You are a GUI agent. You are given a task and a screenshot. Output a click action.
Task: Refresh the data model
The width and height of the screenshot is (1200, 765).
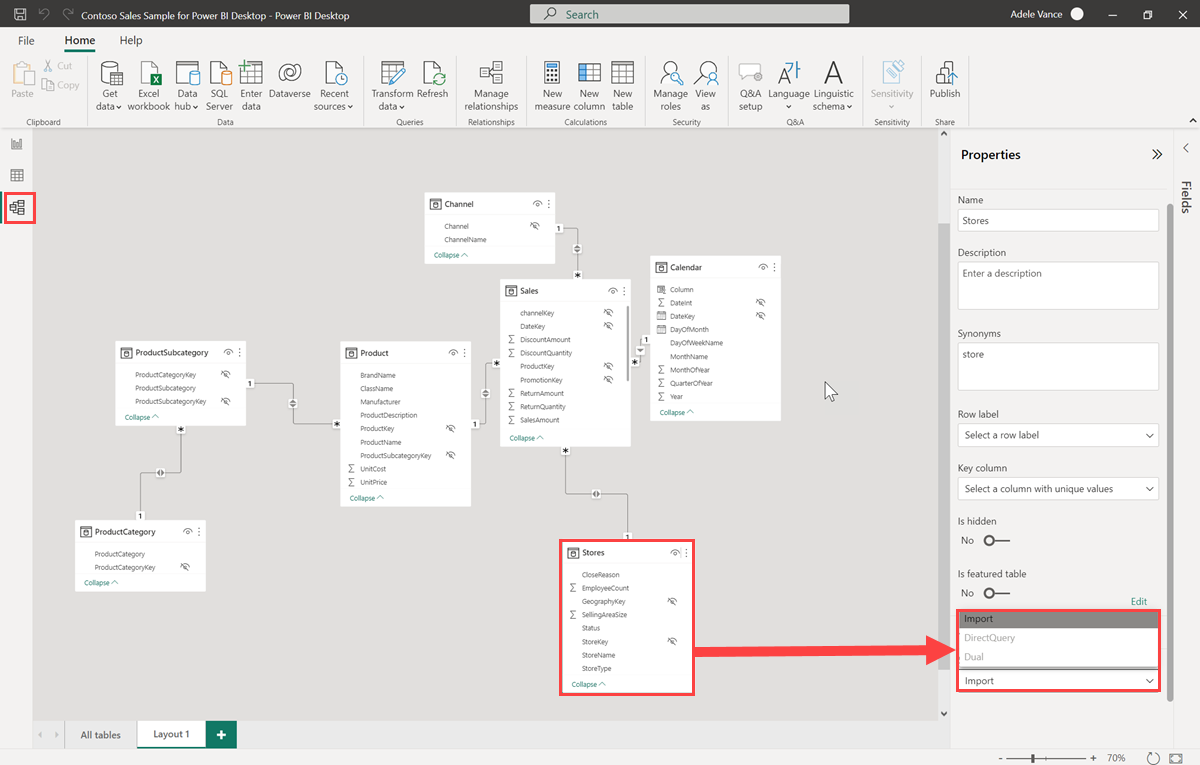(x=433, y=80)
